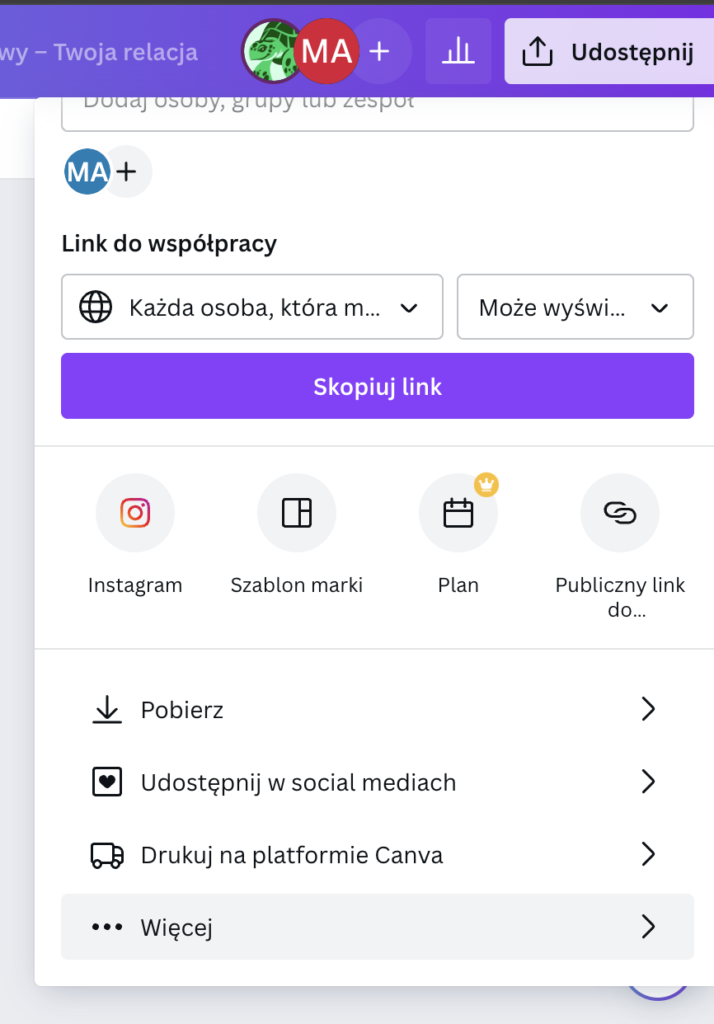
Task: Click the blue MA avatar in share panel
Action: coord(87,172)
